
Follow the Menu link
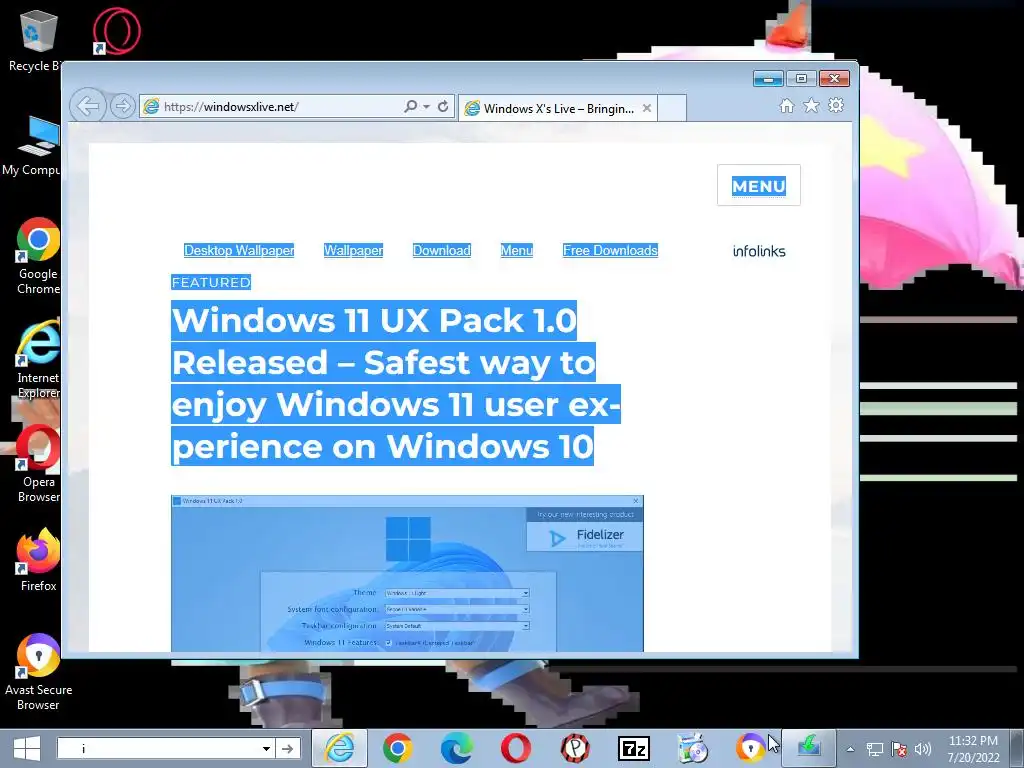tap(517, 250)
